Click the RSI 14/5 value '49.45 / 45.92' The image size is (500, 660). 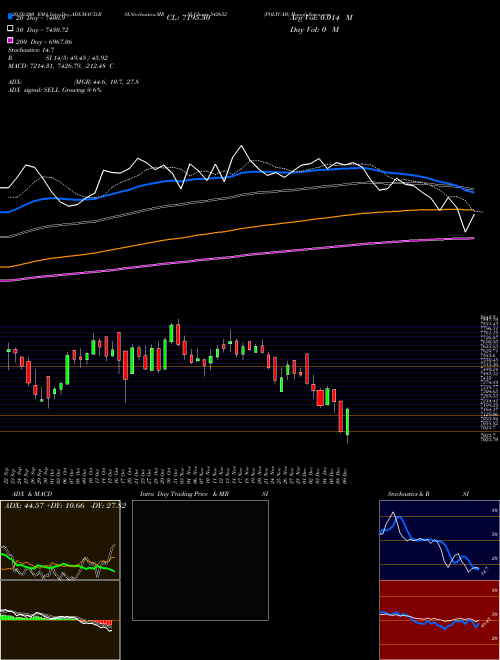tap(89, 58)
